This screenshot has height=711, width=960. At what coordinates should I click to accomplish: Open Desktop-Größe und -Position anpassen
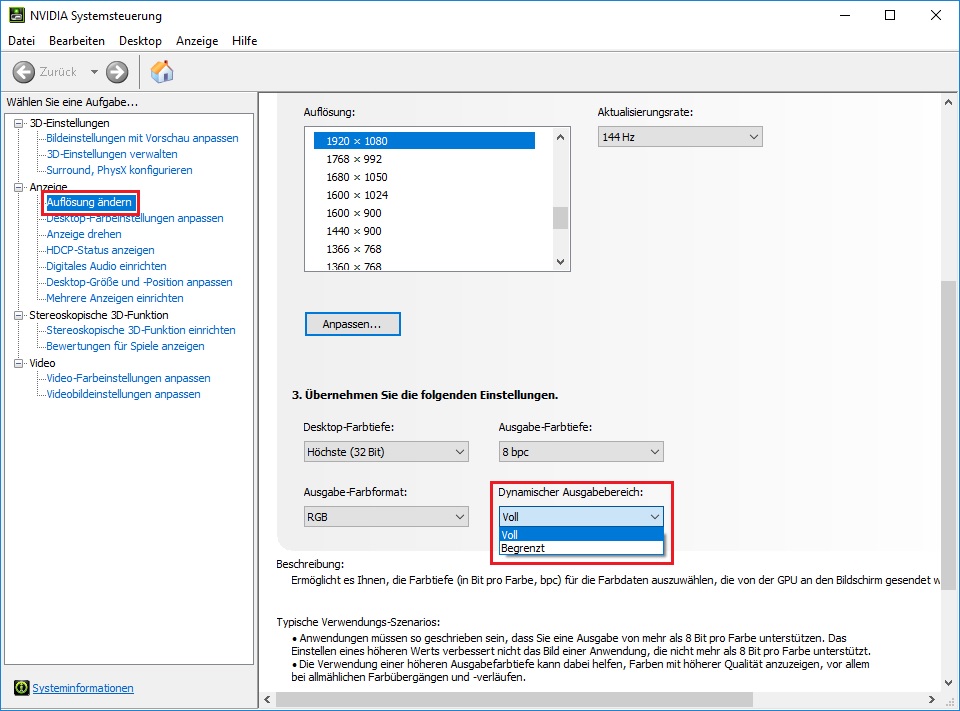tap(140, 282)
